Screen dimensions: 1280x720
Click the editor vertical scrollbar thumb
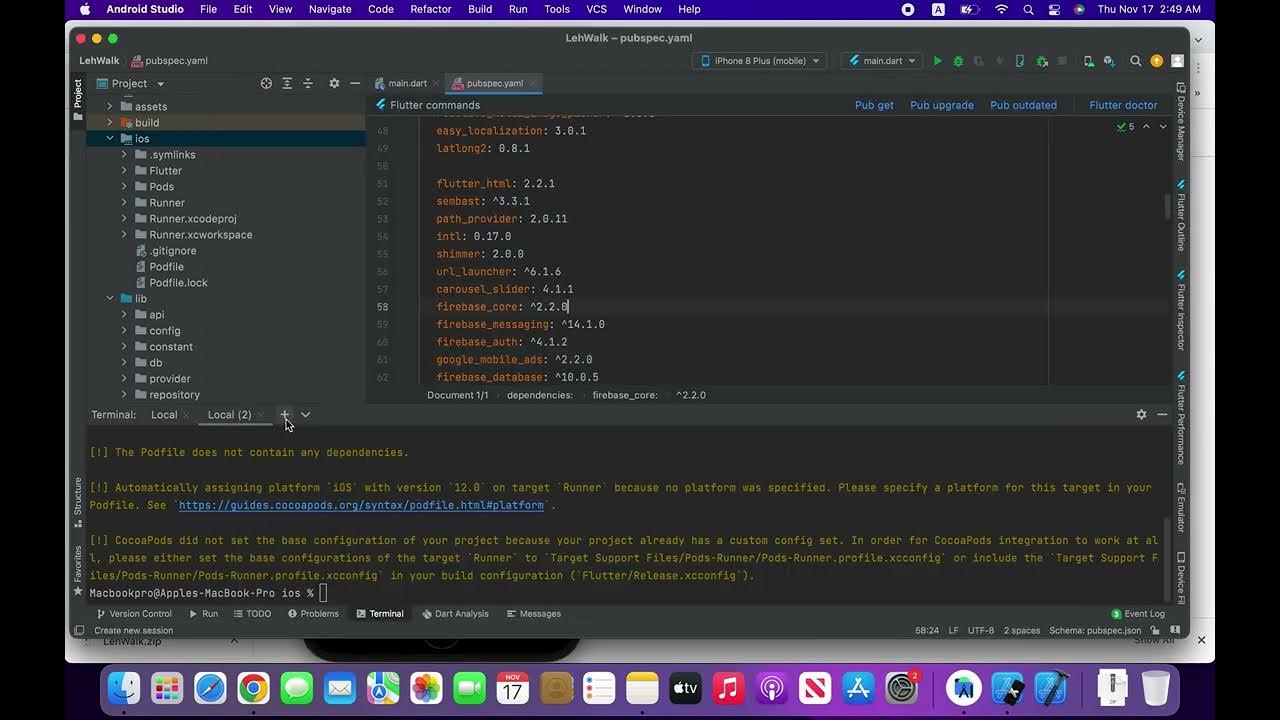pos(1167,207)
